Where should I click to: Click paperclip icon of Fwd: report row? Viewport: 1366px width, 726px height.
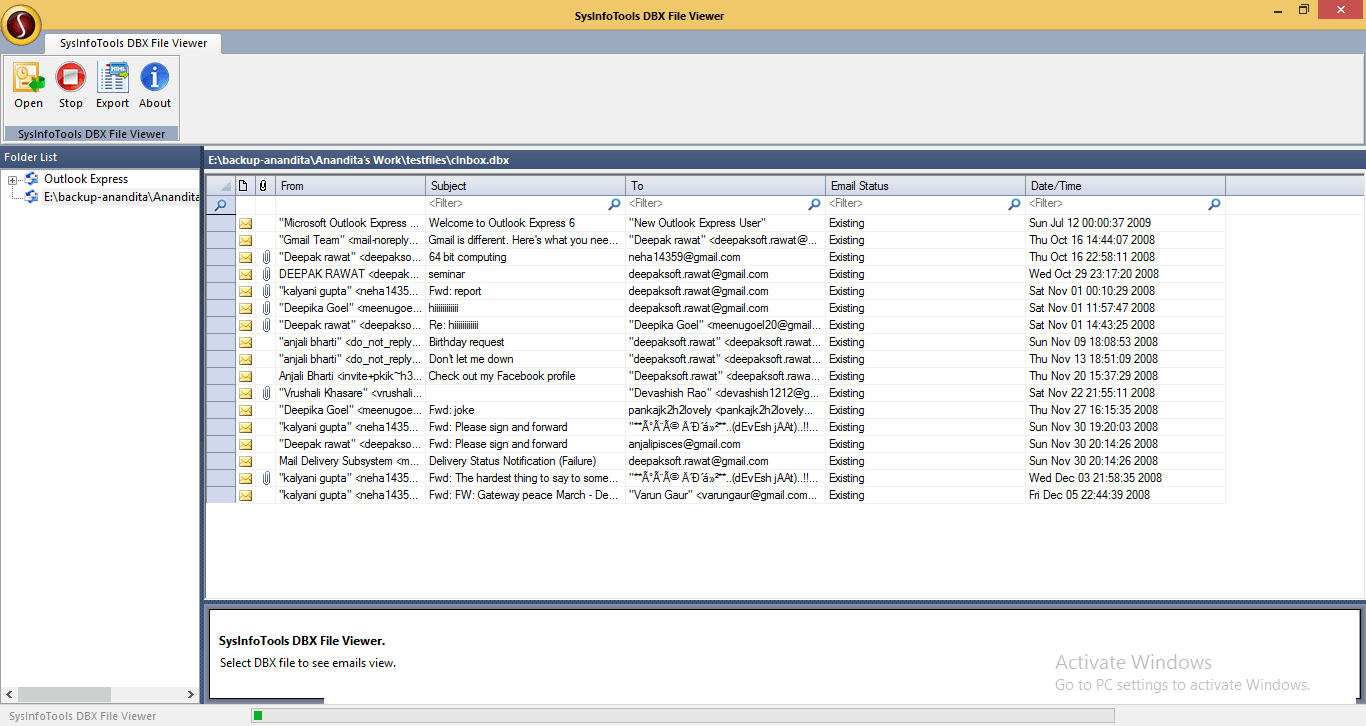tap(266, 291)
